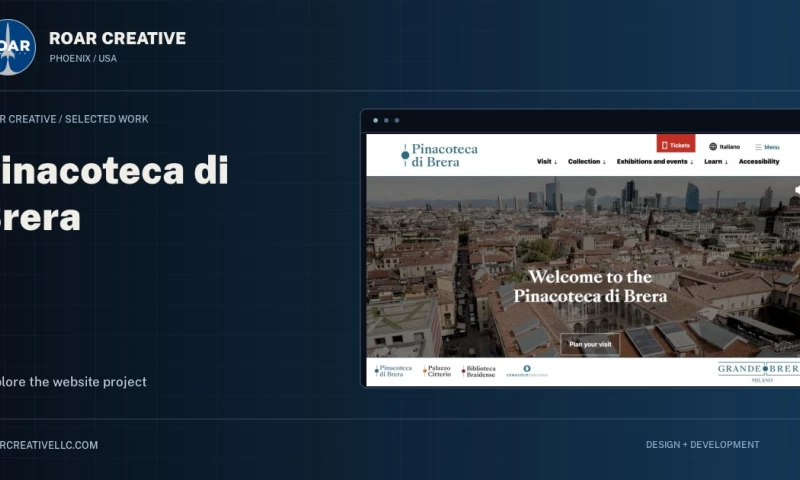Expand the Collection dropdown

(587, 162)
